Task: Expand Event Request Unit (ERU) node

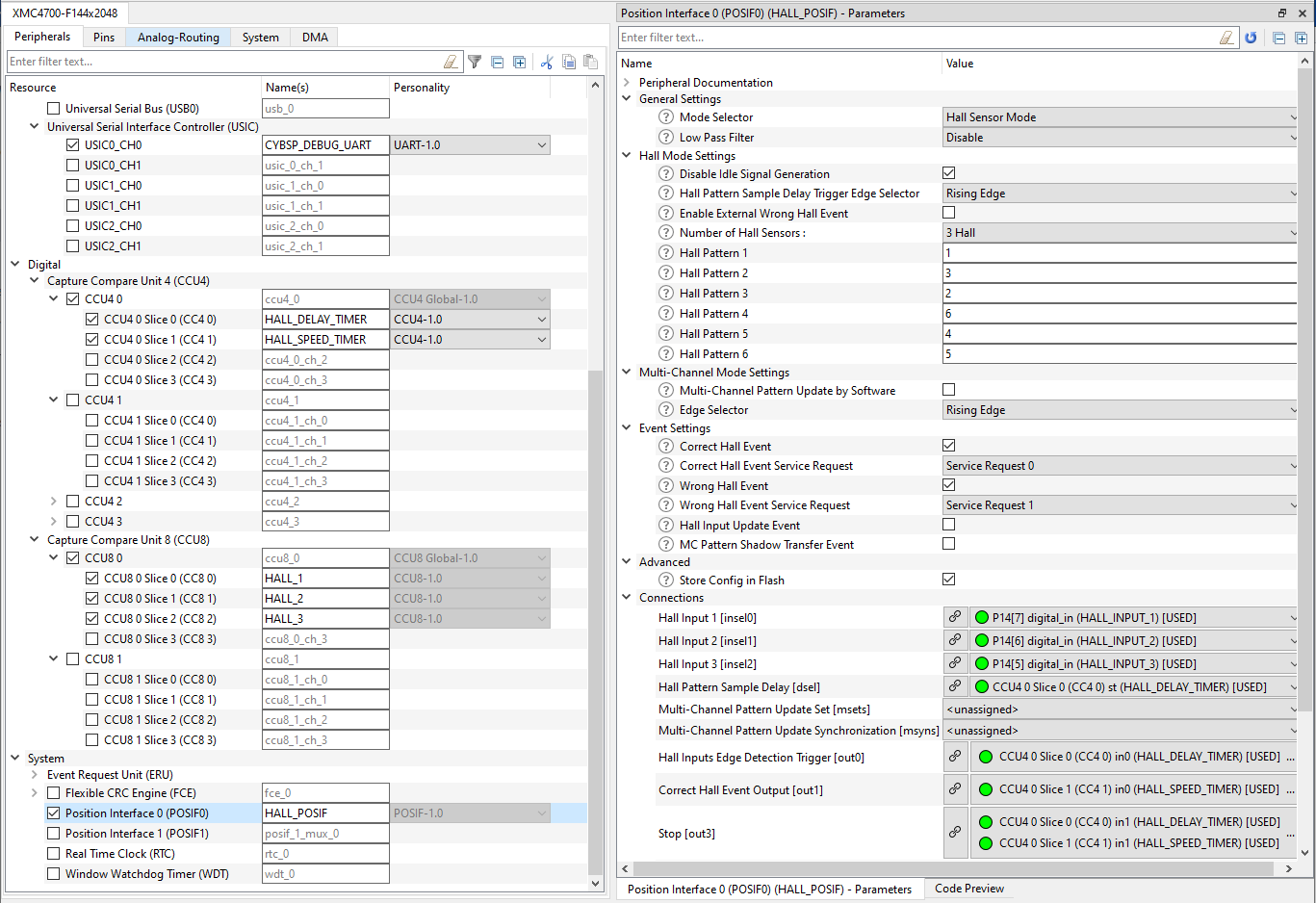Action: [x=35, y=775]
